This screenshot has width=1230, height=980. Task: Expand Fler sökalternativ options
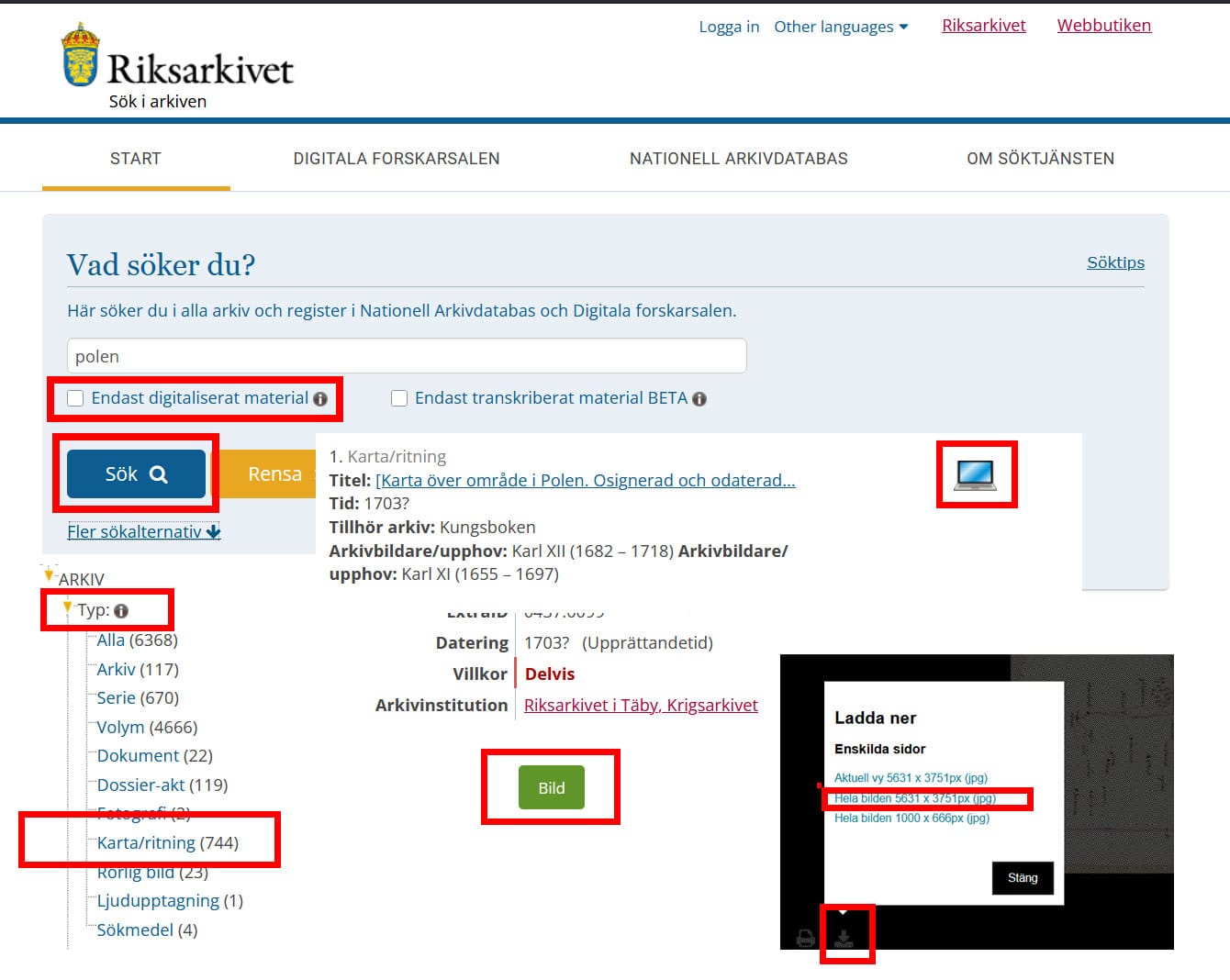(143, 531)
